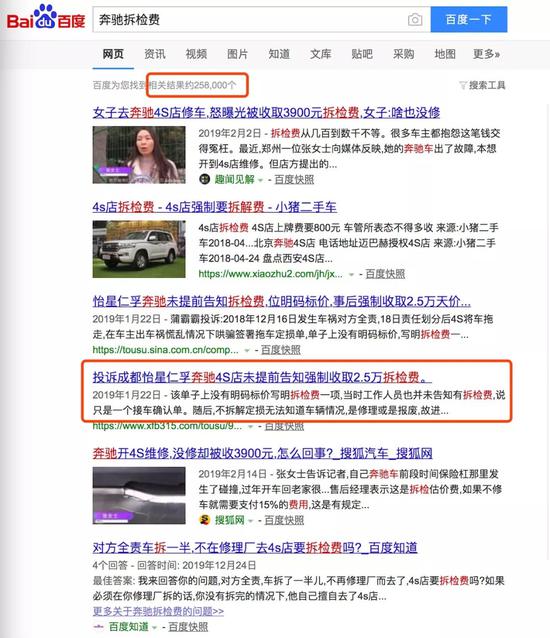550x638 pixels.
Task: Open the xiaozhu2.com URL link
Action: (x=270, y=274)
